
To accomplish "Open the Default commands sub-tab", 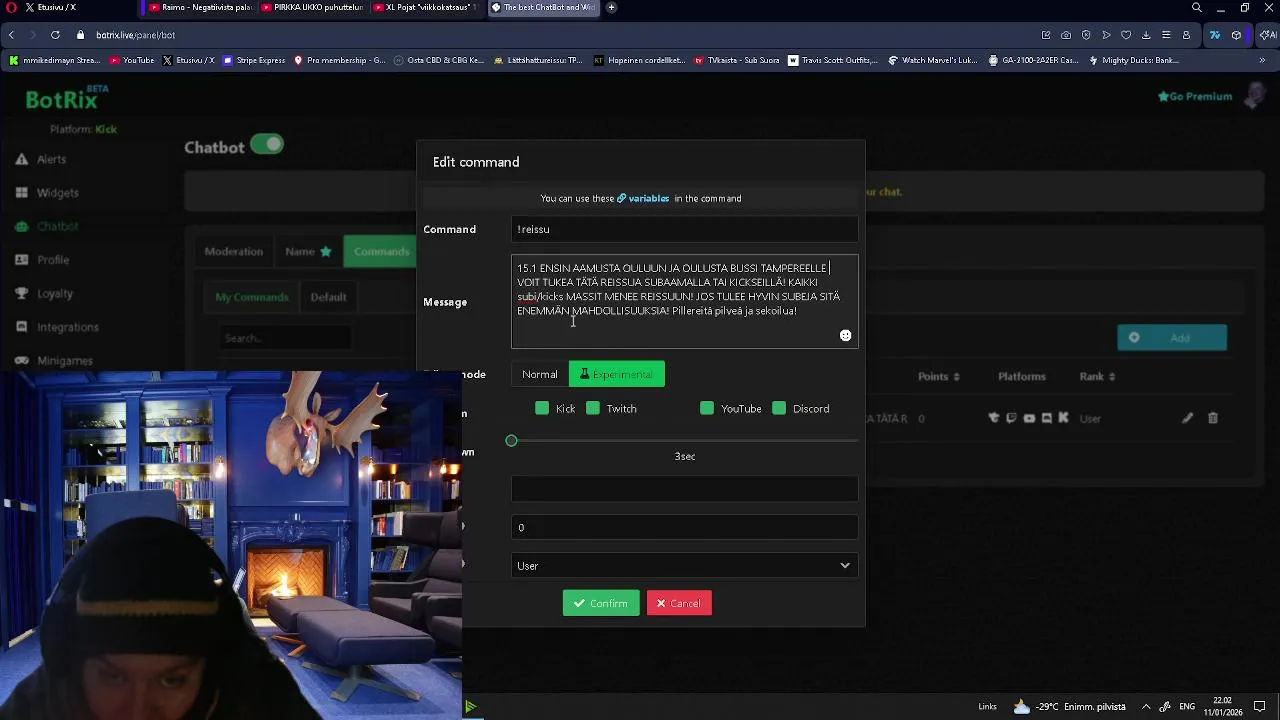I will coord(328,297).
